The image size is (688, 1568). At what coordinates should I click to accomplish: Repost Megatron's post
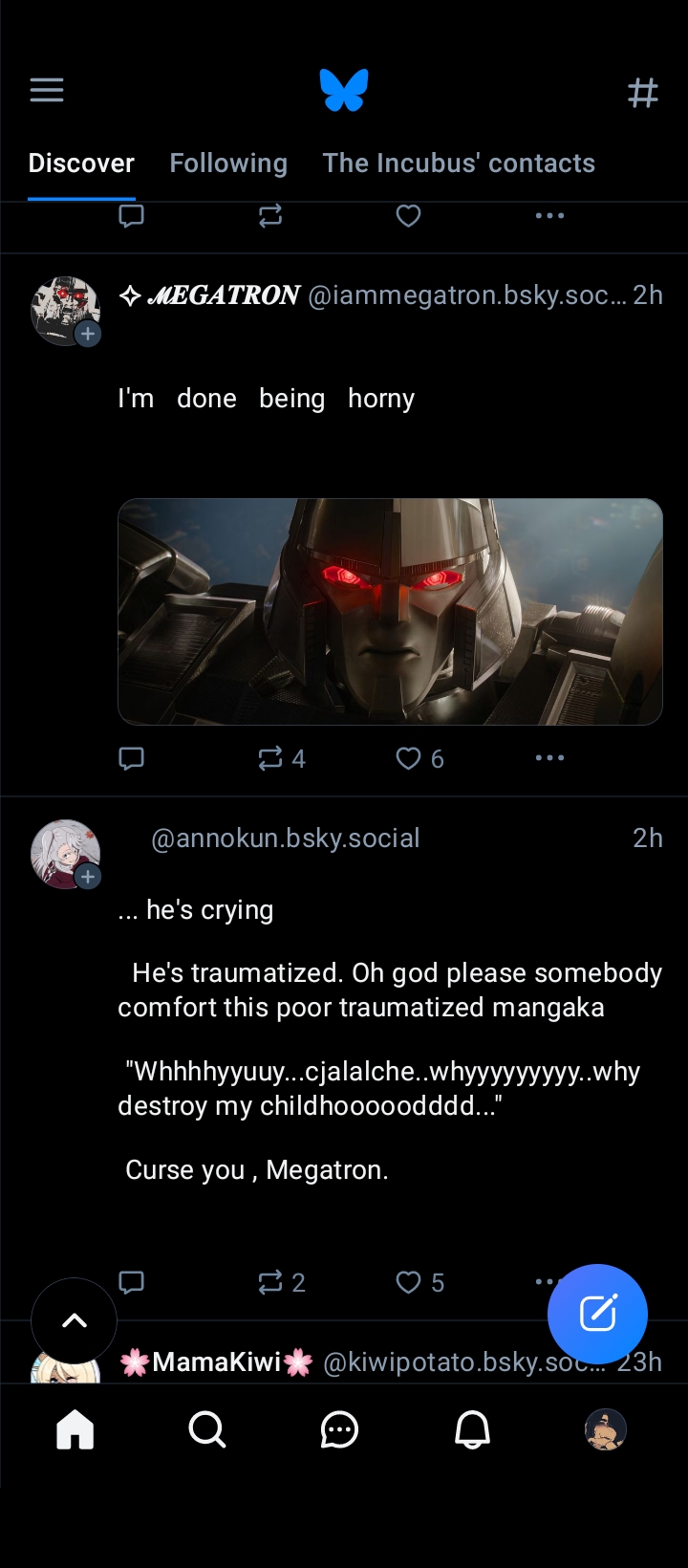coord(271,758)
